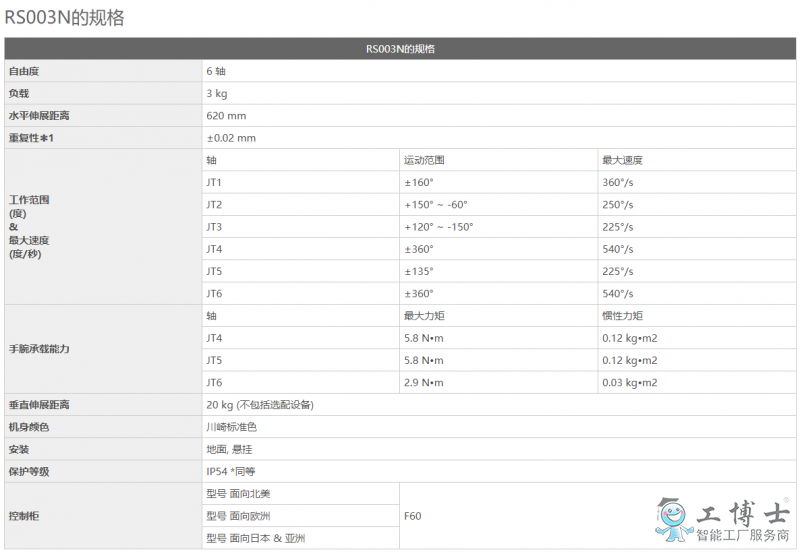The image size is (800, 552).
Task: Select the 自由度 row label
Action: tap(30, 71)
